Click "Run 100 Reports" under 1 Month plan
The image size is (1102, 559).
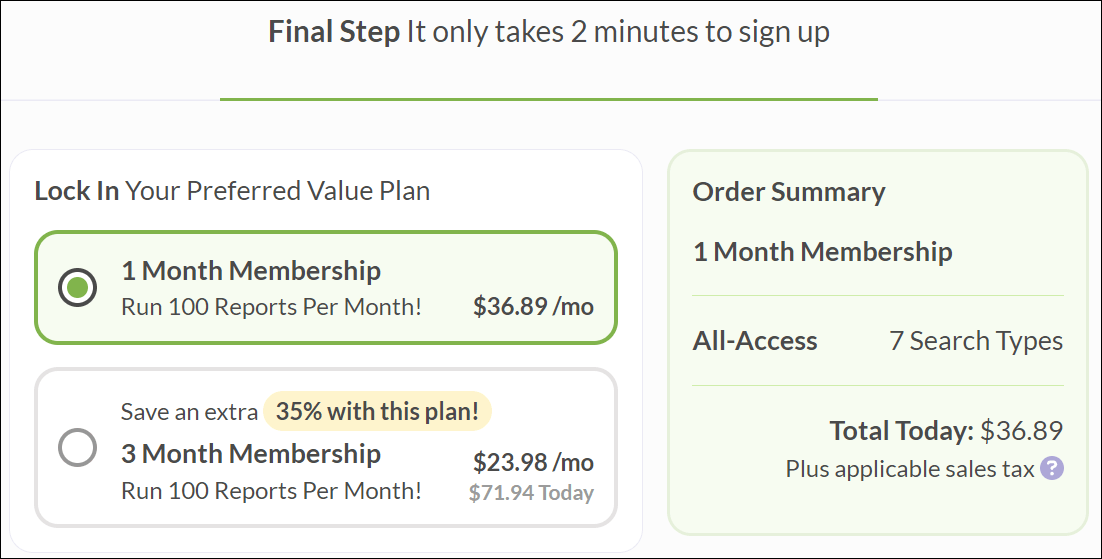[x=271, y=306]
